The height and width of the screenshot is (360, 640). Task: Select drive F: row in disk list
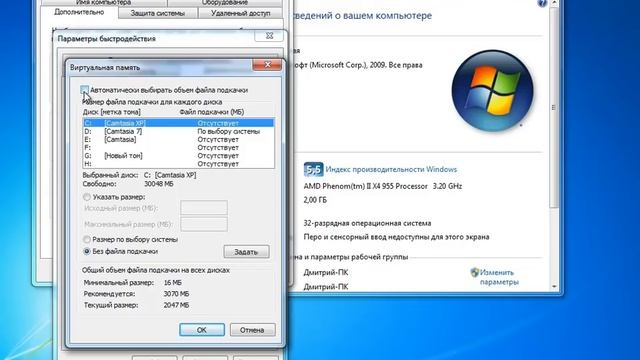(x=178, y=148)
